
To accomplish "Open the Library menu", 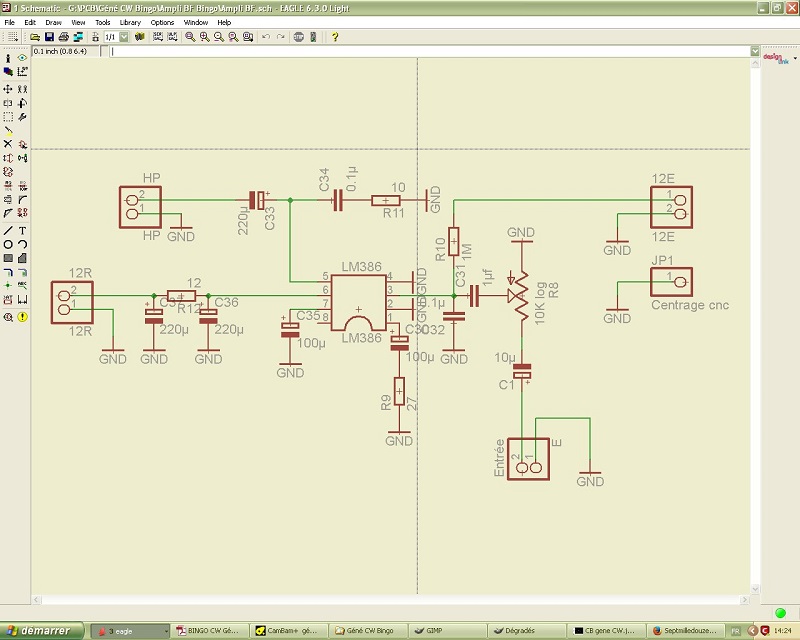I will click(x=130, y=22).
